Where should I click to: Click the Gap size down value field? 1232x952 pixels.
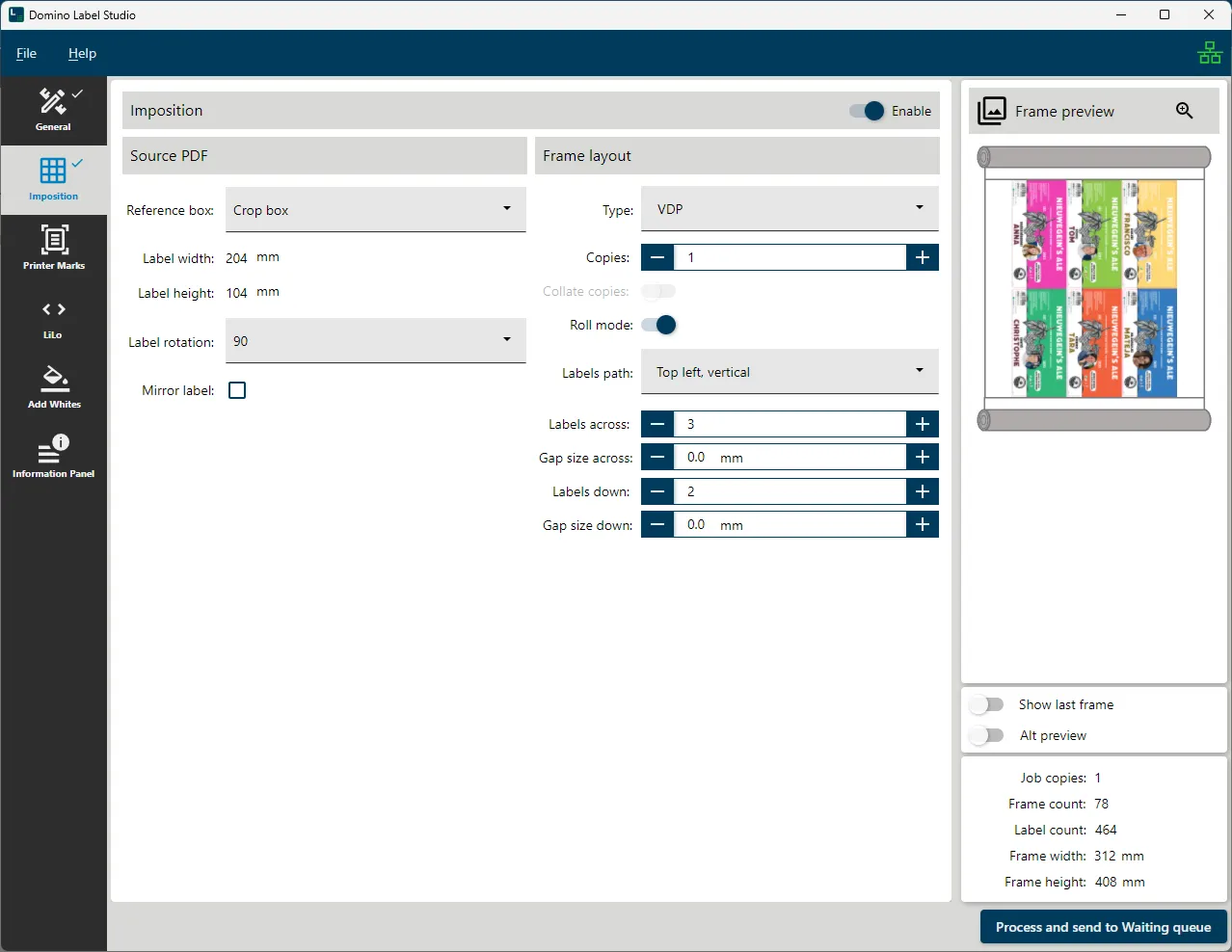coord(790,525)
